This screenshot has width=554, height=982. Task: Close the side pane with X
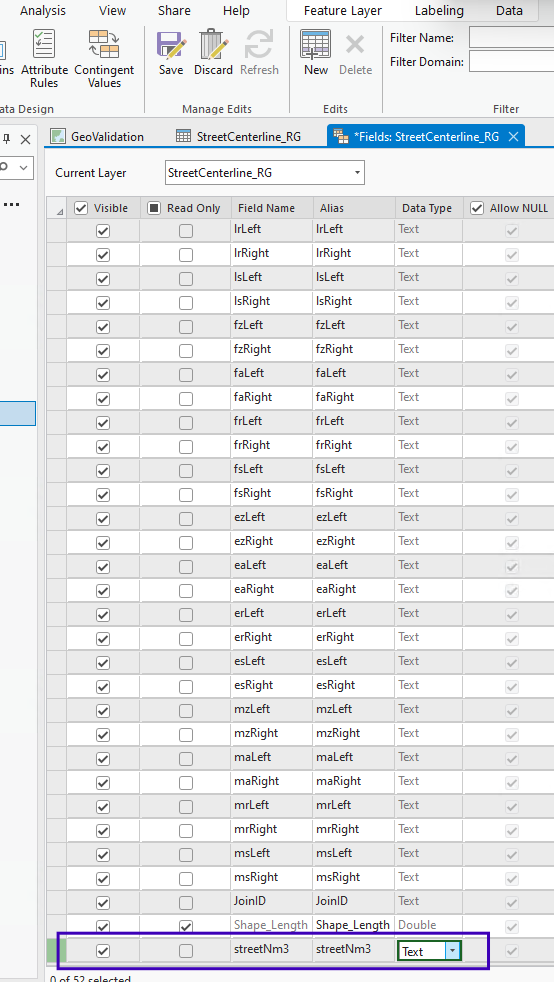pos(26,140)
